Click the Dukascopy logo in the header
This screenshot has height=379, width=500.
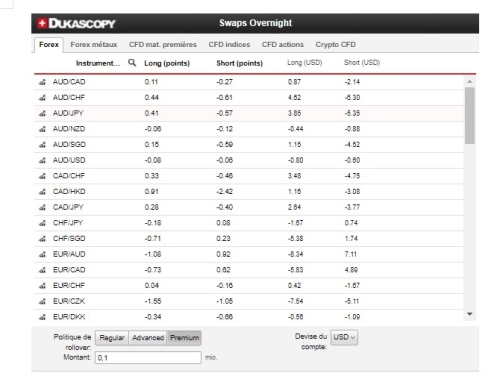pyautogui.click(x=76, y=23)
